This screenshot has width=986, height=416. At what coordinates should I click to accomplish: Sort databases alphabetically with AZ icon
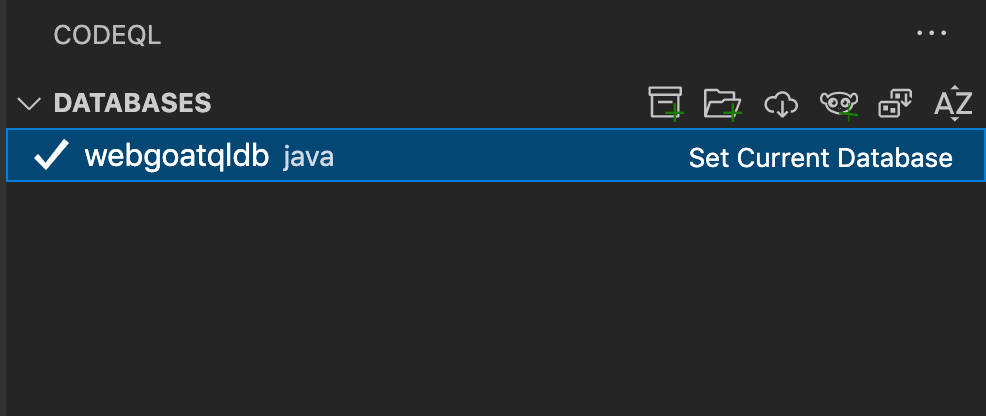pos(953,103)
